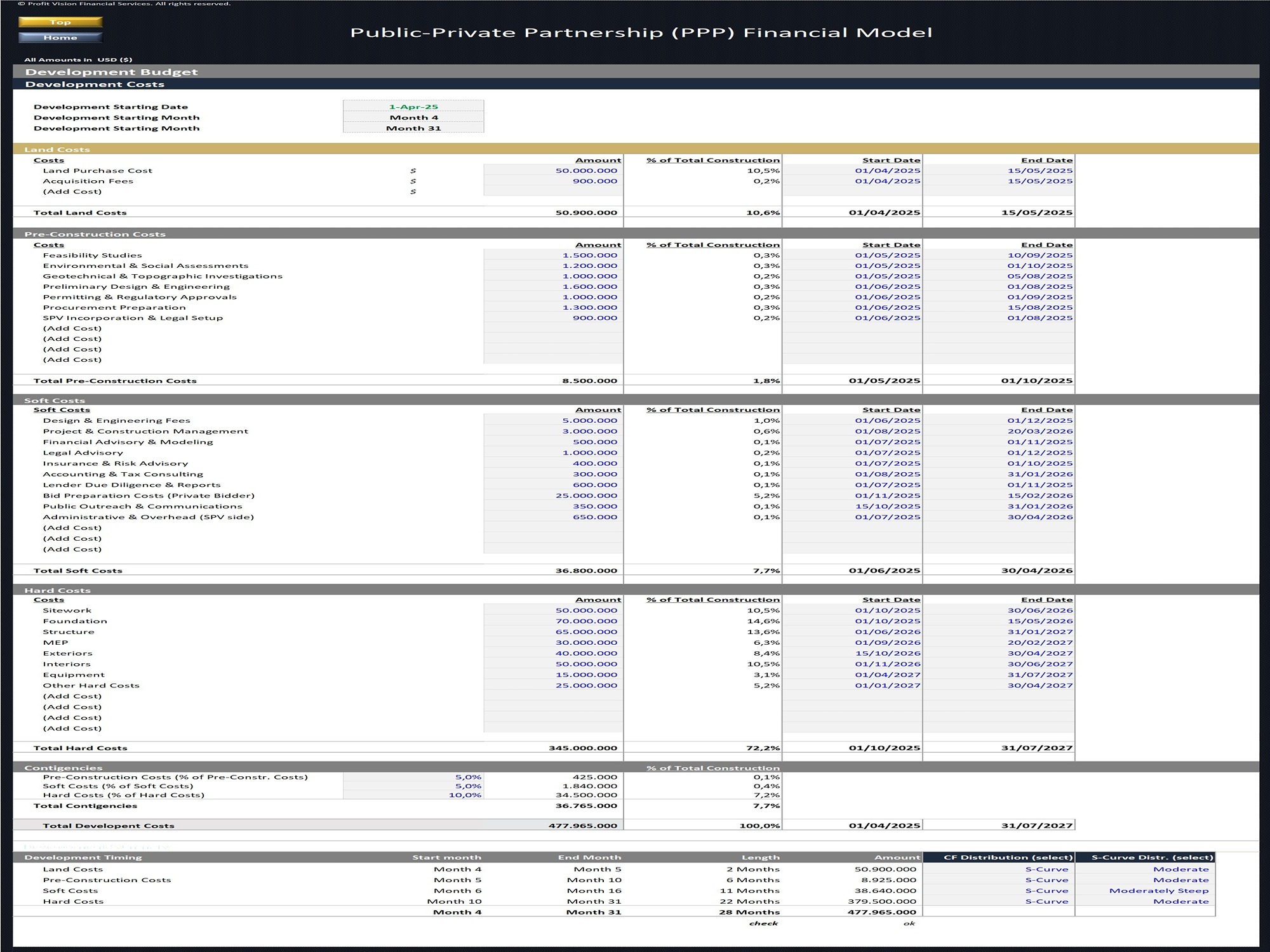Viewport: 1270px width, 952px height.
Task: Click Total Pre-Construction Costs value 8.500.000
Action: 590,381
